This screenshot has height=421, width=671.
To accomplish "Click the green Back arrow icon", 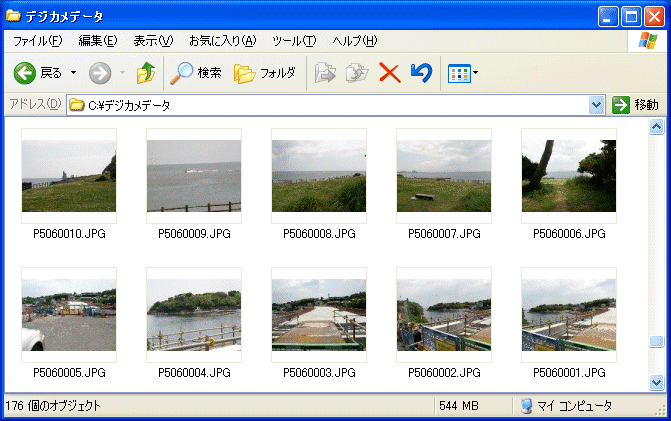I will tap(24, 73).
